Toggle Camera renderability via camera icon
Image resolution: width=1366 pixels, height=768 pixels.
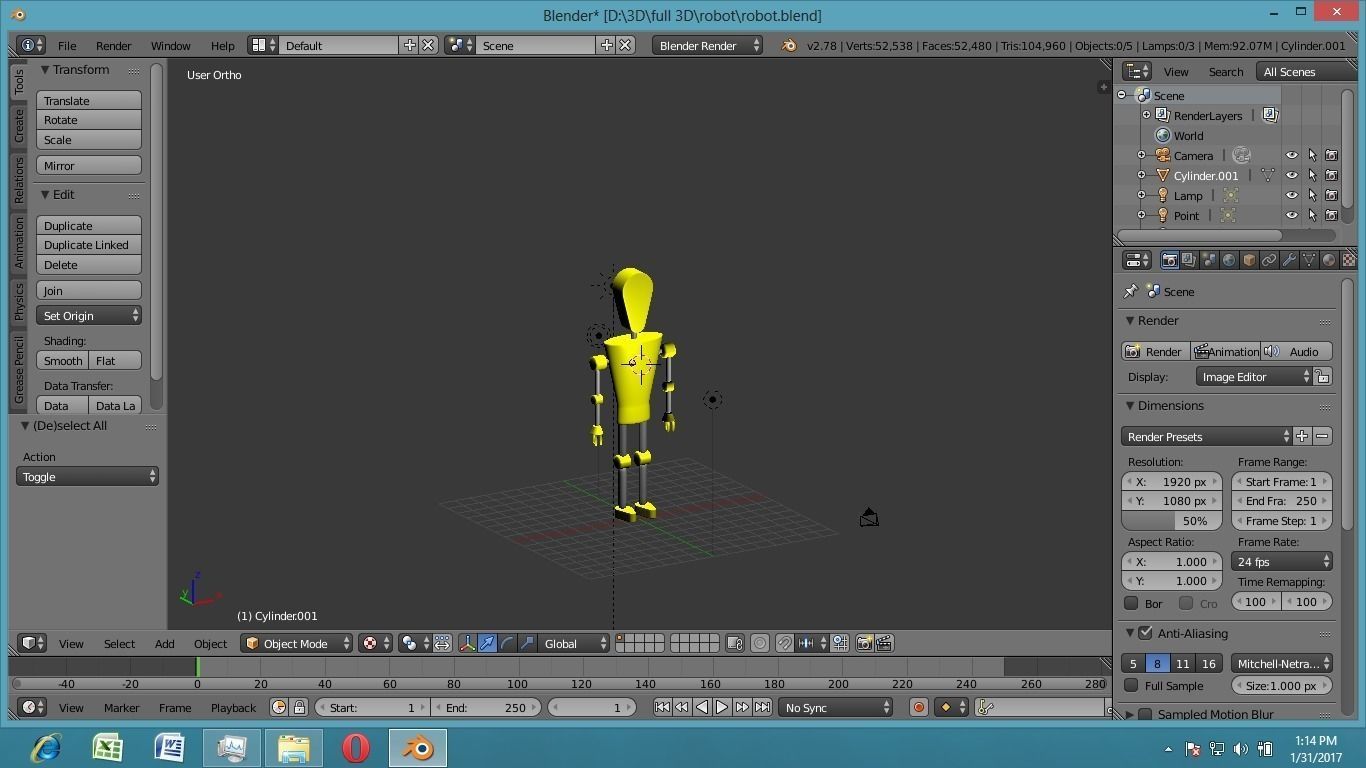(1332, 156)
